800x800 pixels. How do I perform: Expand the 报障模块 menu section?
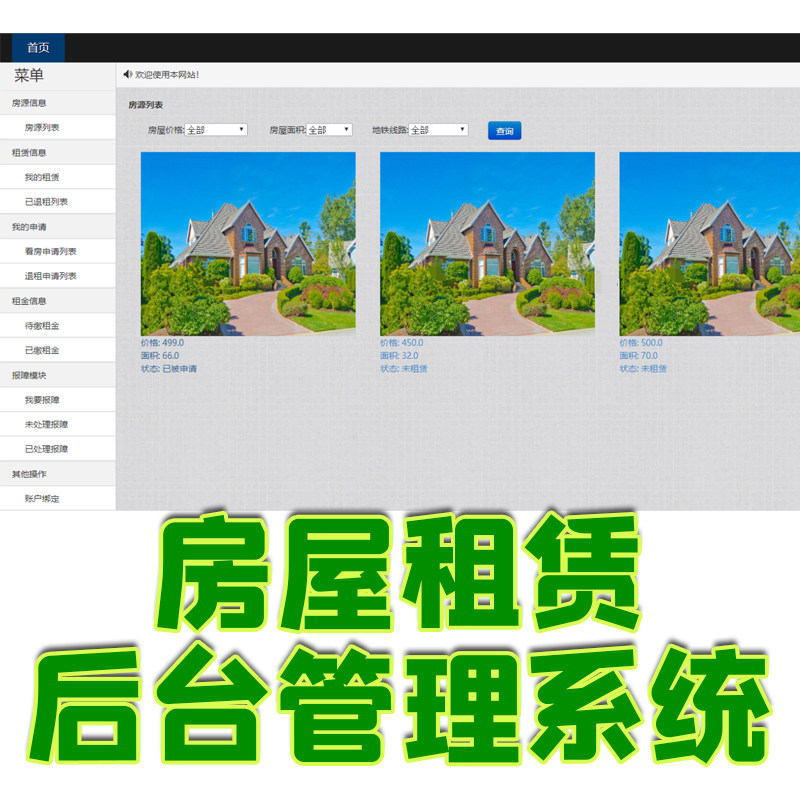pyautogui.click(x=58, y=375)
